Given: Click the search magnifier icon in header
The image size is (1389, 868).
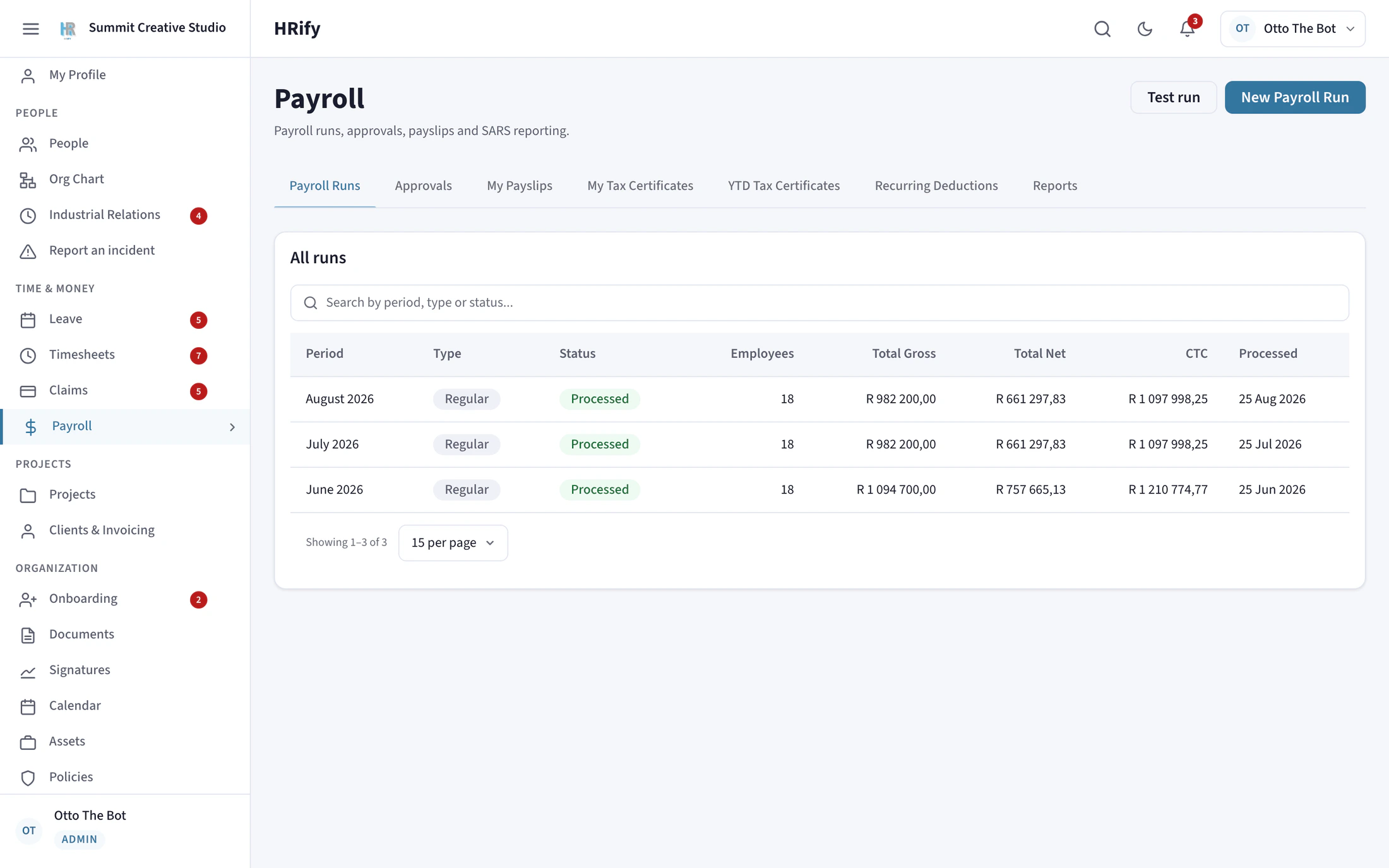Looking at the screenshot, I should (x=1102, y=29).
